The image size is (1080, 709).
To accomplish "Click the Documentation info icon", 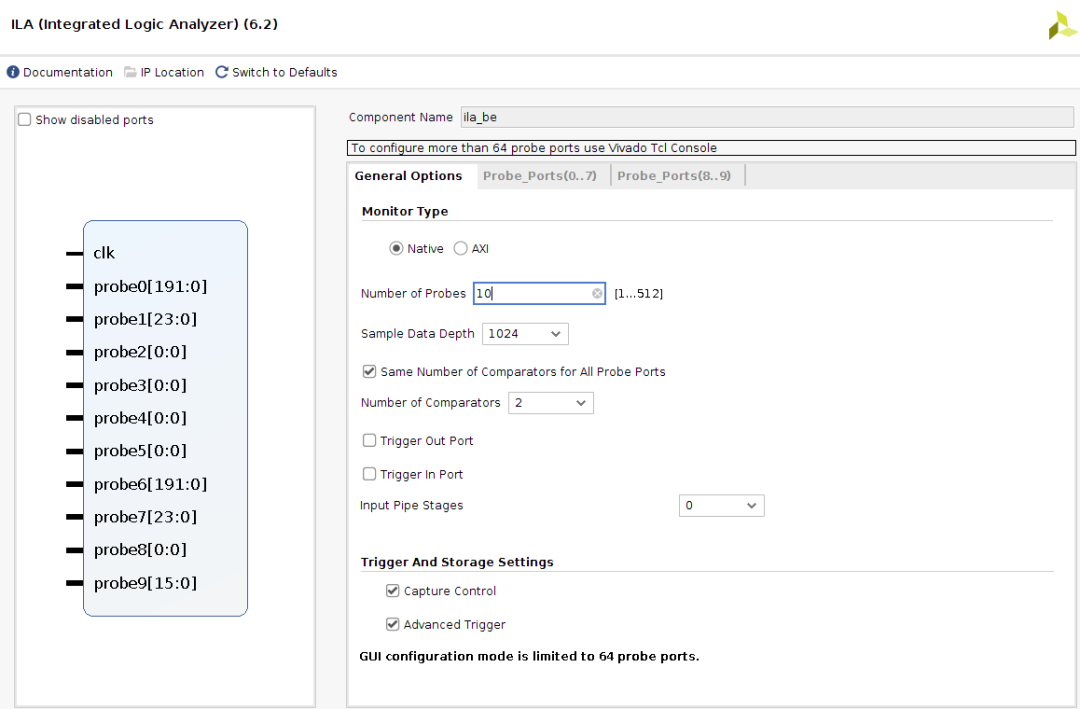I will pyautogui.click(x=13, y=72).
